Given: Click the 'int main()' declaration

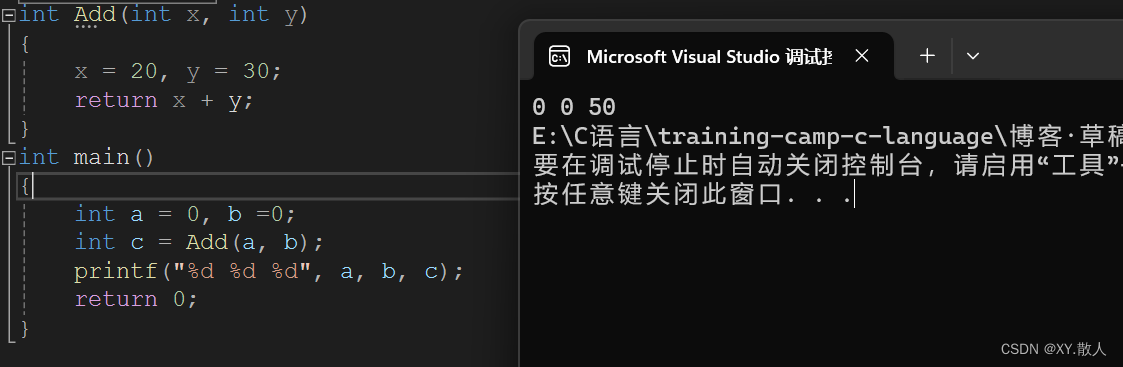Looking at the screenshot, I should tap(86, 157).
